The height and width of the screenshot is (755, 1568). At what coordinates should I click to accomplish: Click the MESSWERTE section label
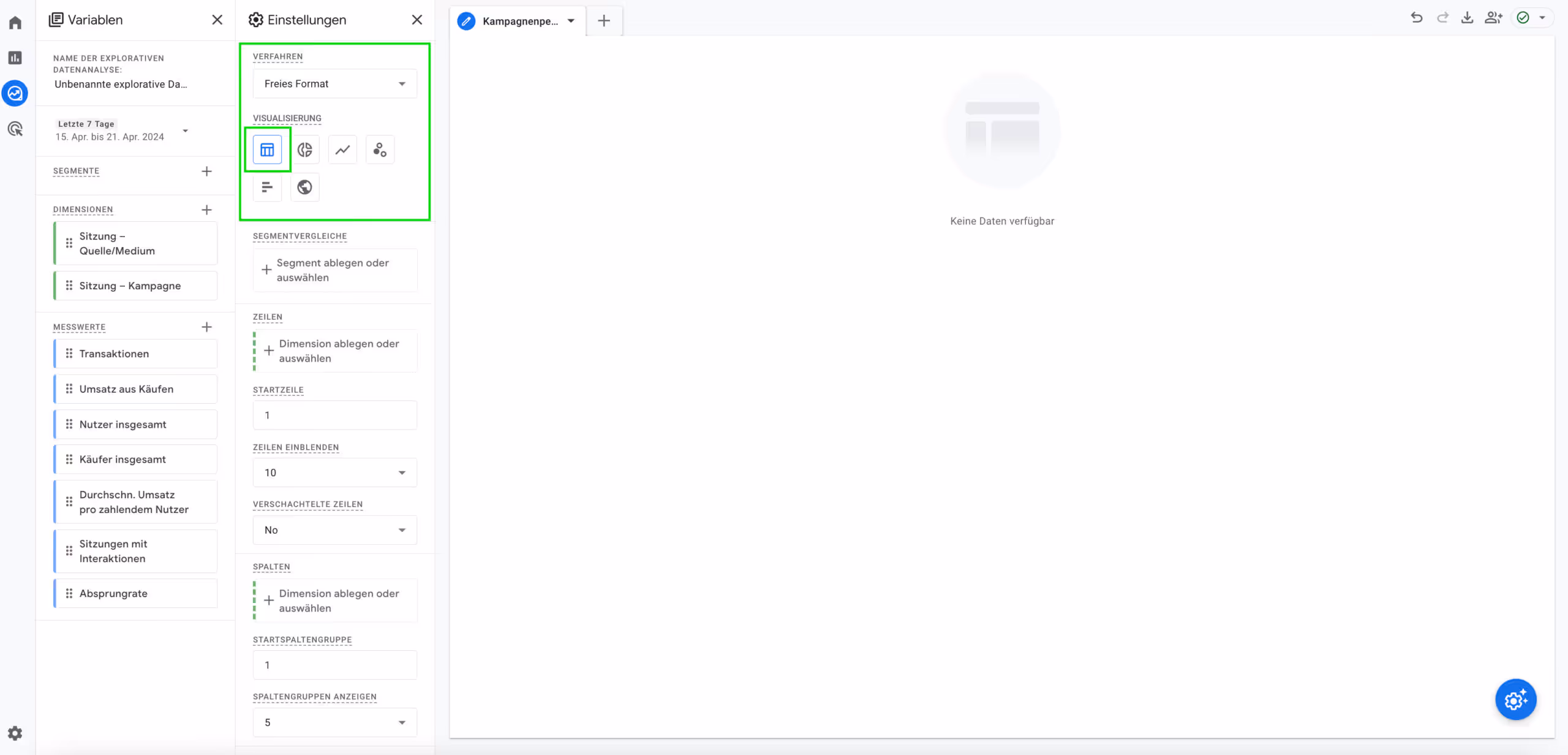click(79, 327)
